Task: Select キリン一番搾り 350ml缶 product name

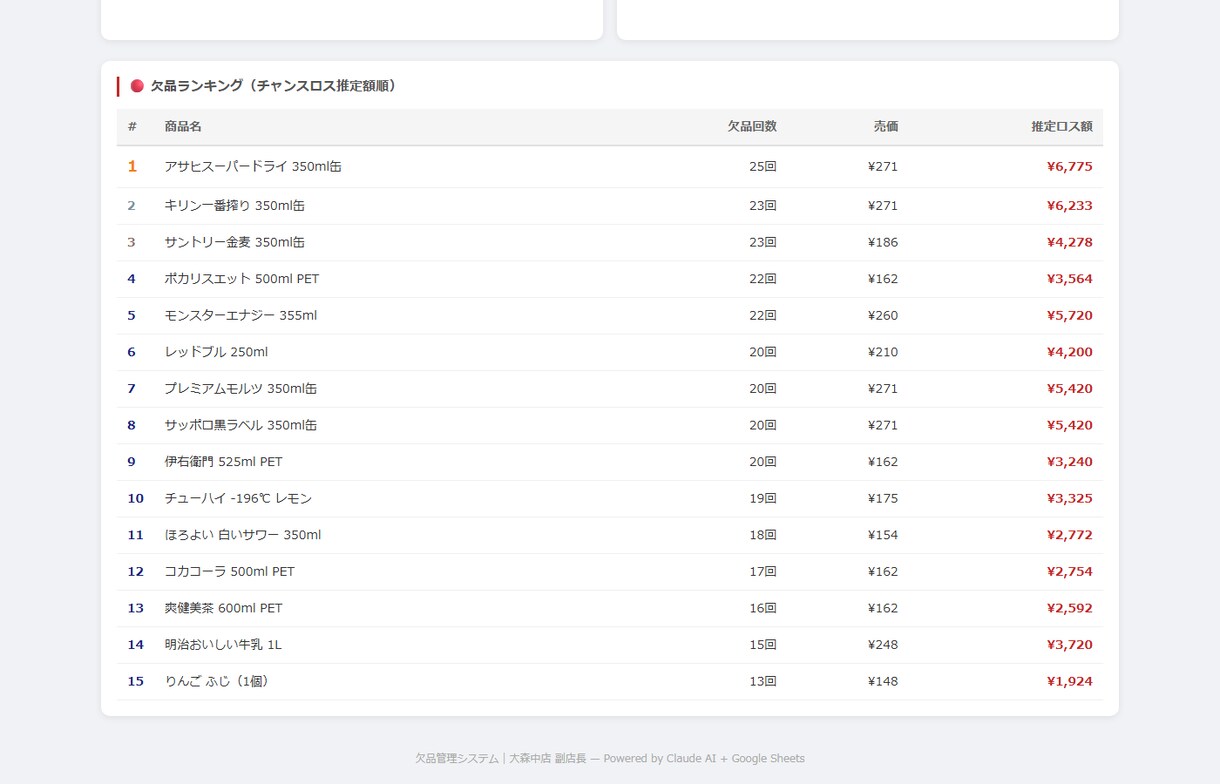Action: click(x=235, y=206)
